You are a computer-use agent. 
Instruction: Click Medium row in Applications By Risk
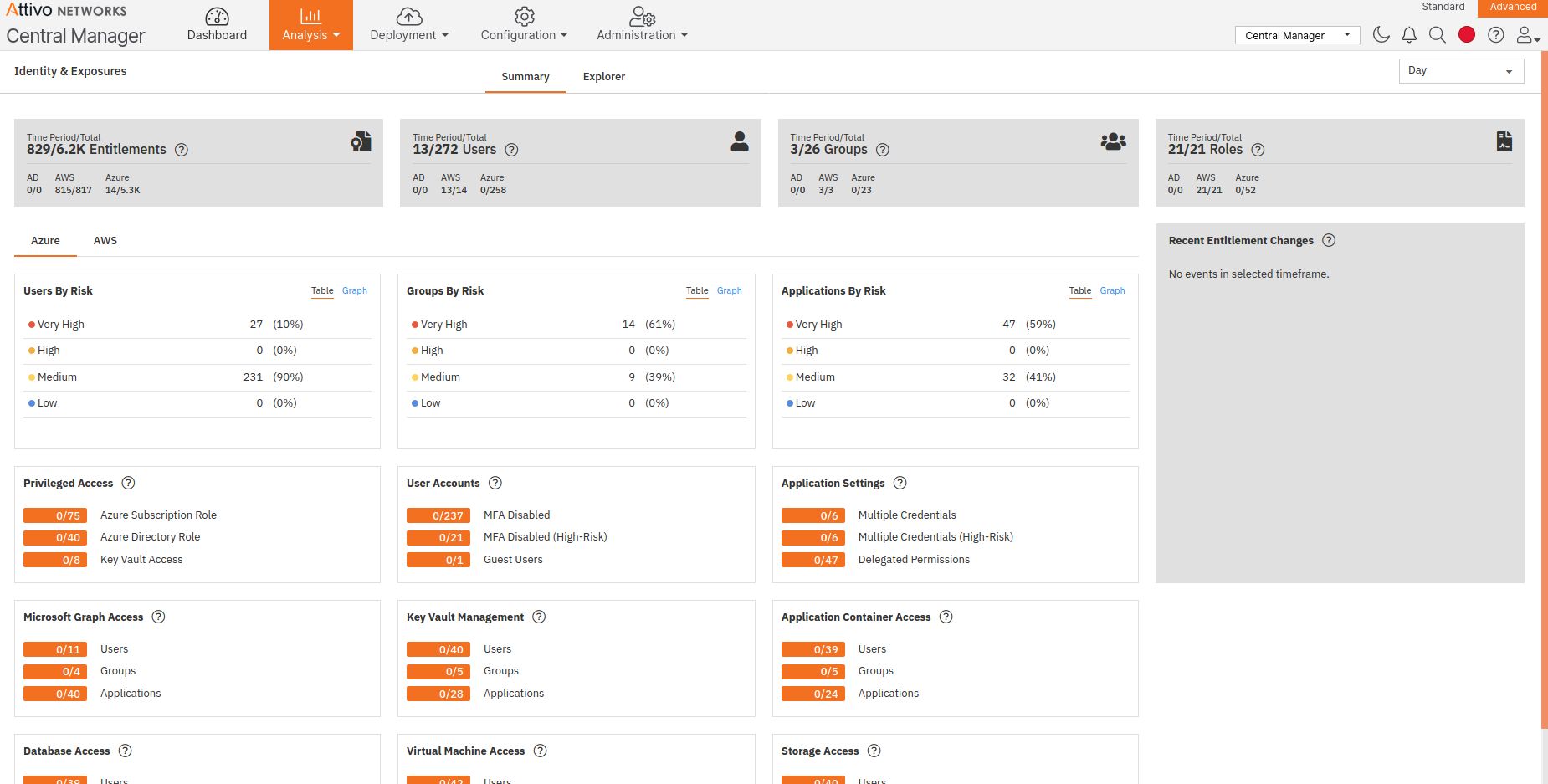click(955, 377)
